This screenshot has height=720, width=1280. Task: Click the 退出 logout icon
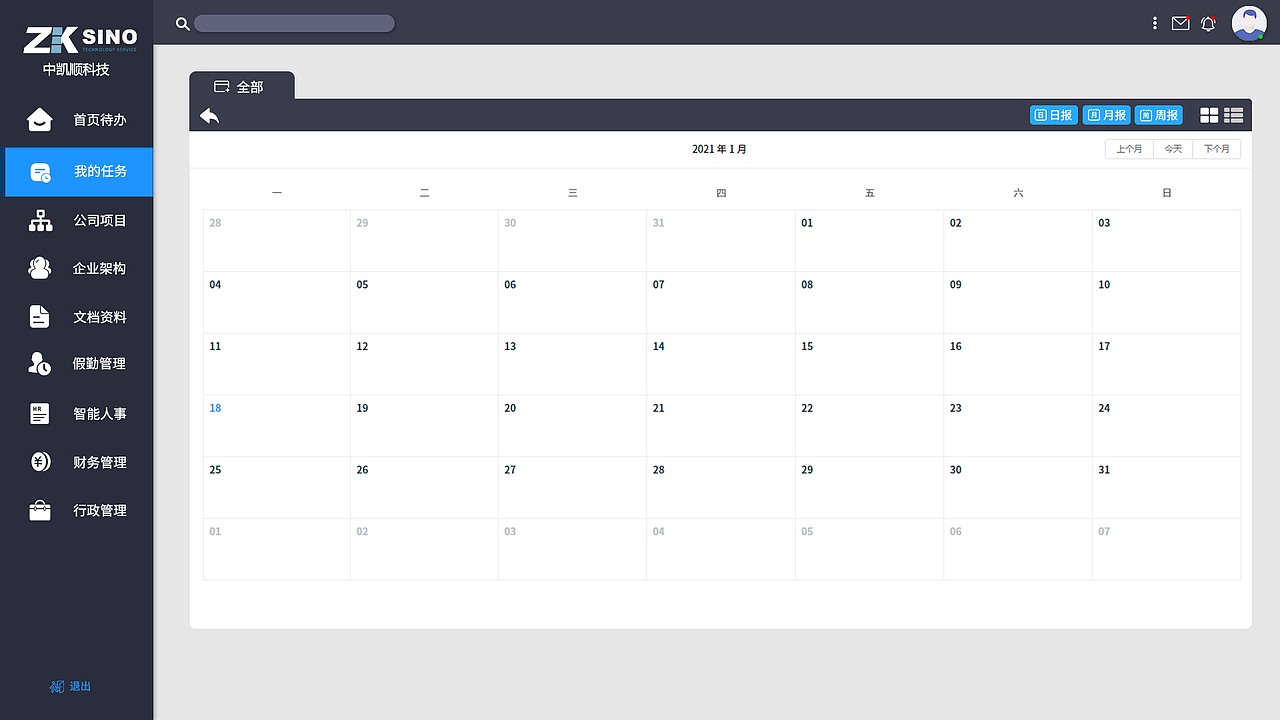(x=57, y=687)
